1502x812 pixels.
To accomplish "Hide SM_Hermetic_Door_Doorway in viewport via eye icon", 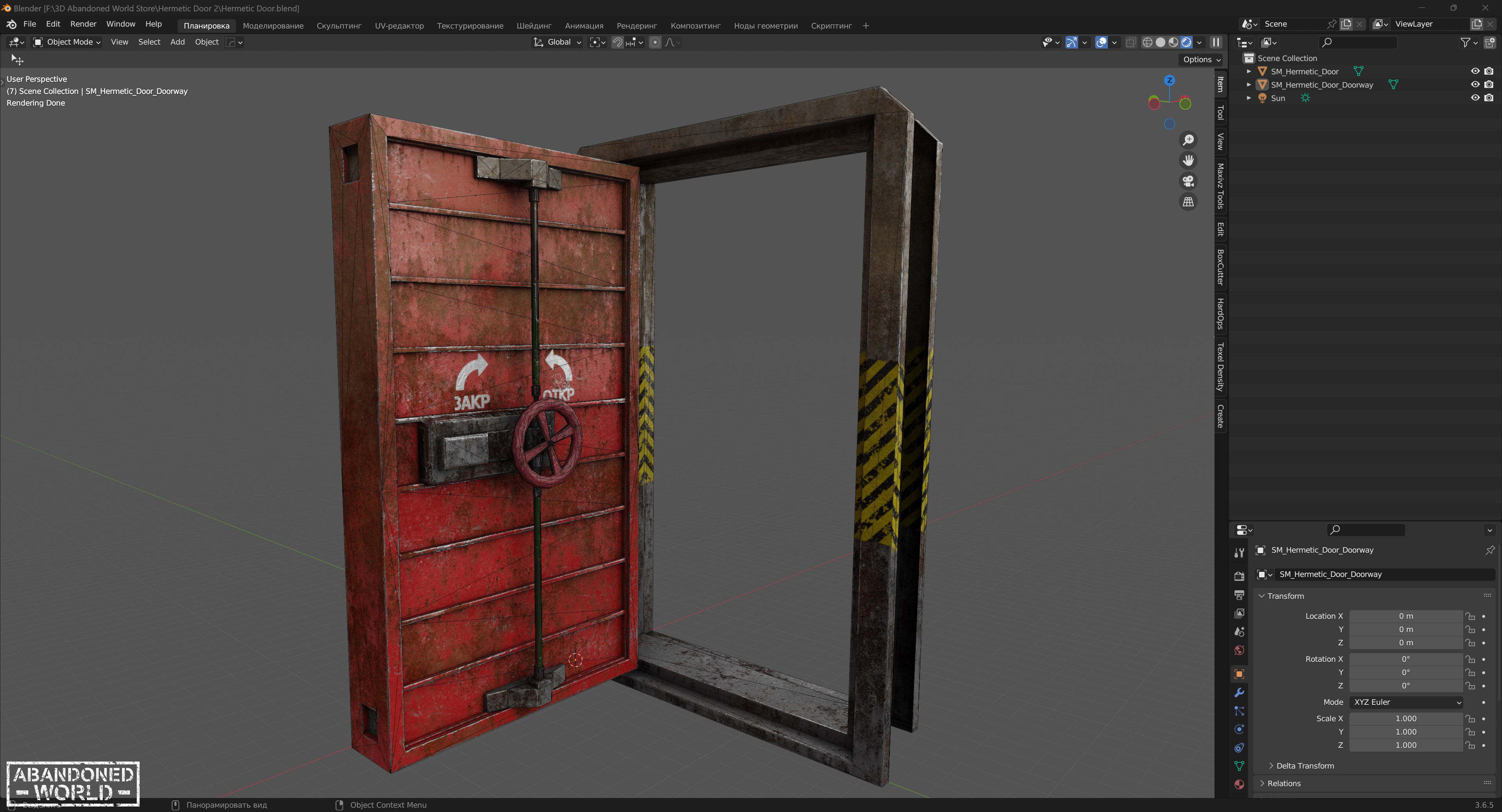I will pos(1475,84).
